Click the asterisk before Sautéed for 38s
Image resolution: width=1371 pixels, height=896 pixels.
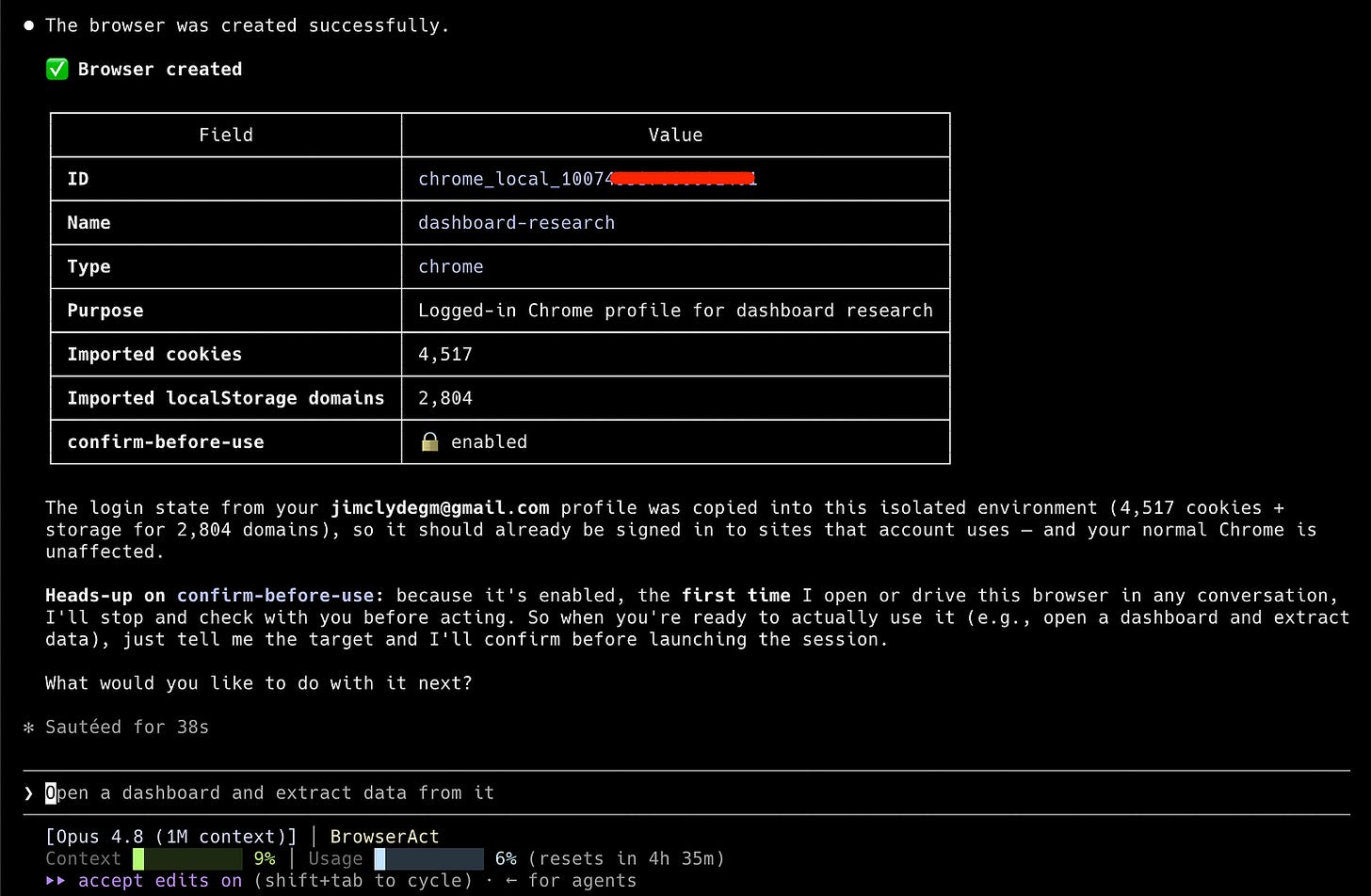coord(29,728)
